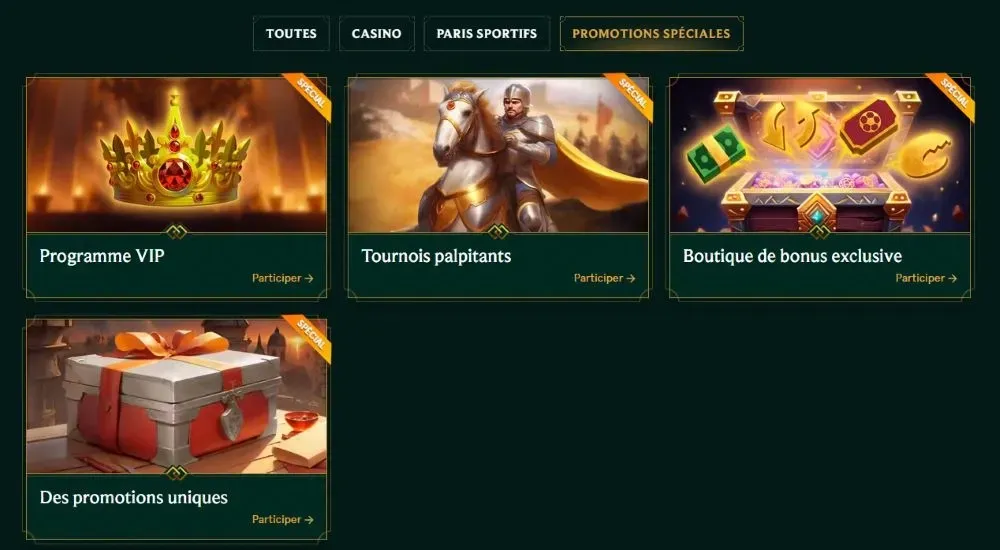This screenshot has width=1000, height=550.
Task: Choose the Promotions Spéciales tab
Action: [651, 34]
